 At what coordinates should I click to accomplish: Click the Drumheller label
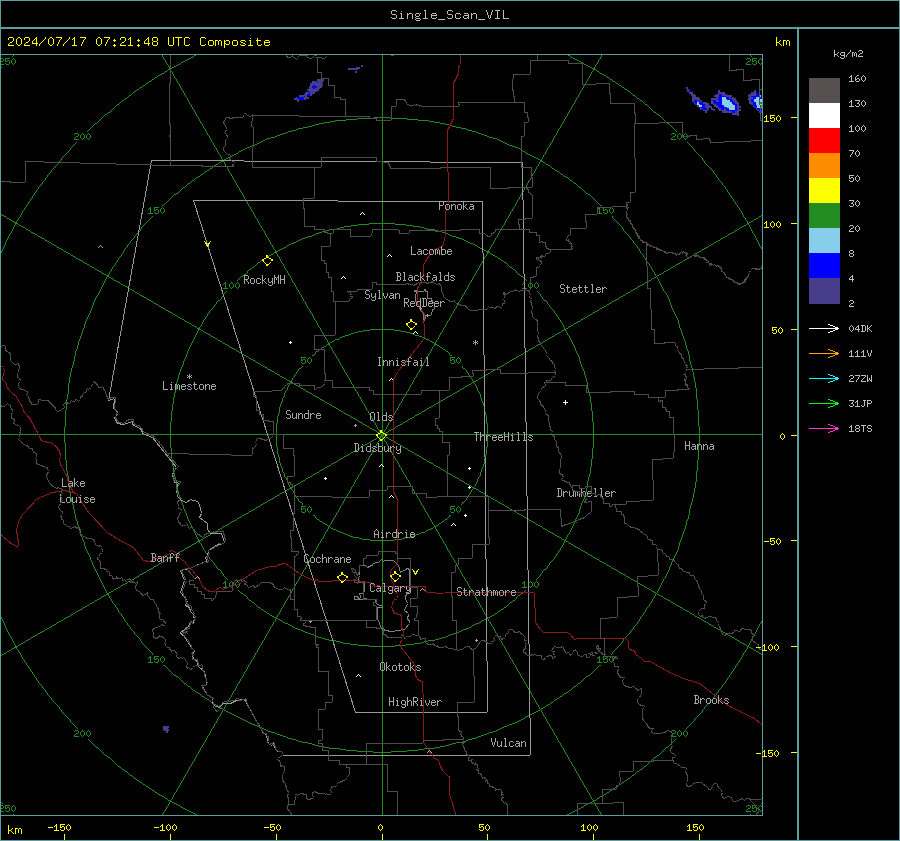[x=586, y=493]
